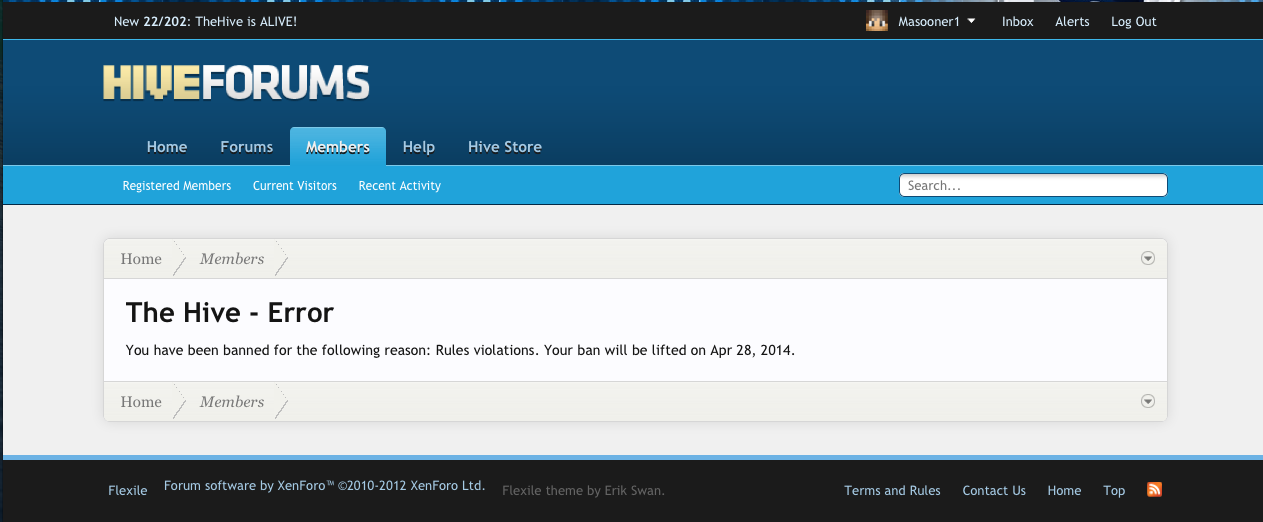Go to the Hive Store tab
Image resolution: width=1263 pixels, height=522 pixels.
505,146
